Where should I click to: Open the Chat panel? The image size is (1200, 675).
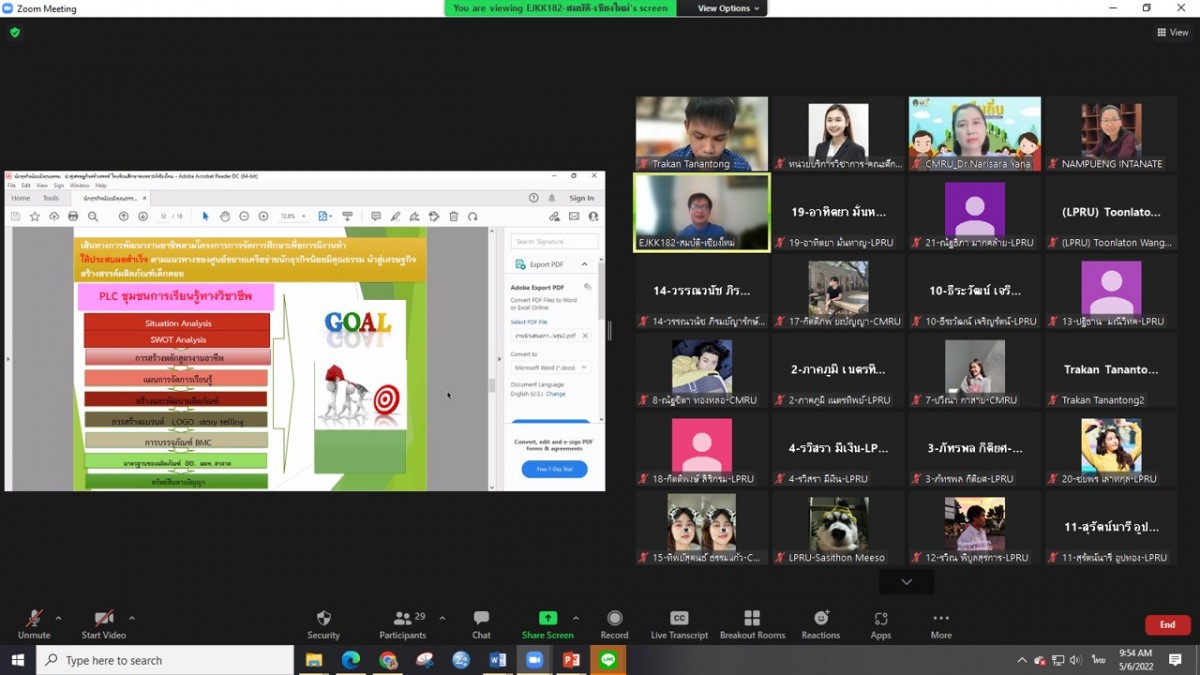[x=481, y=619]
